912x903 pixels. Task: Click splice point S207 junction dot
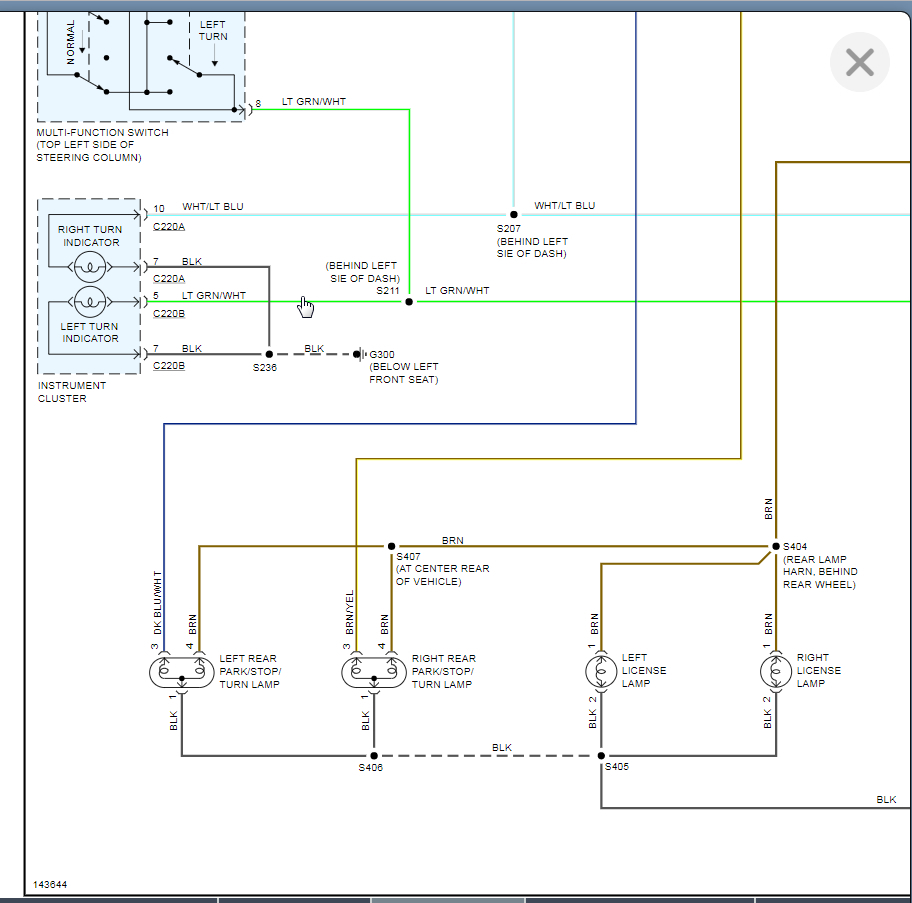[513, 214]
